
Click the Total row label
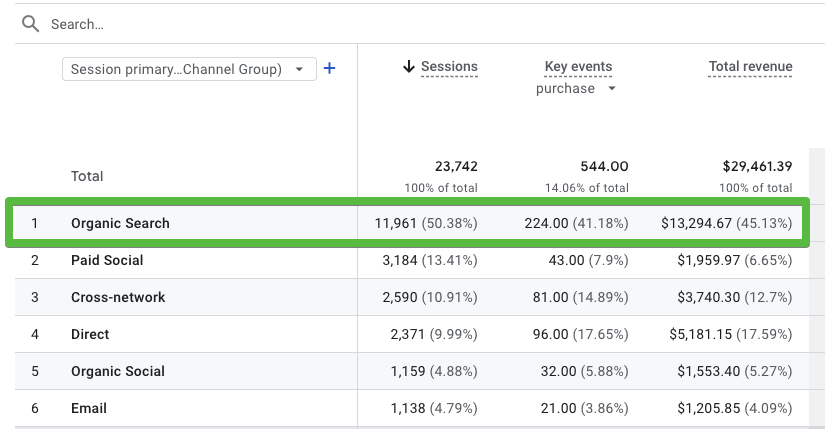coord(87,176)
